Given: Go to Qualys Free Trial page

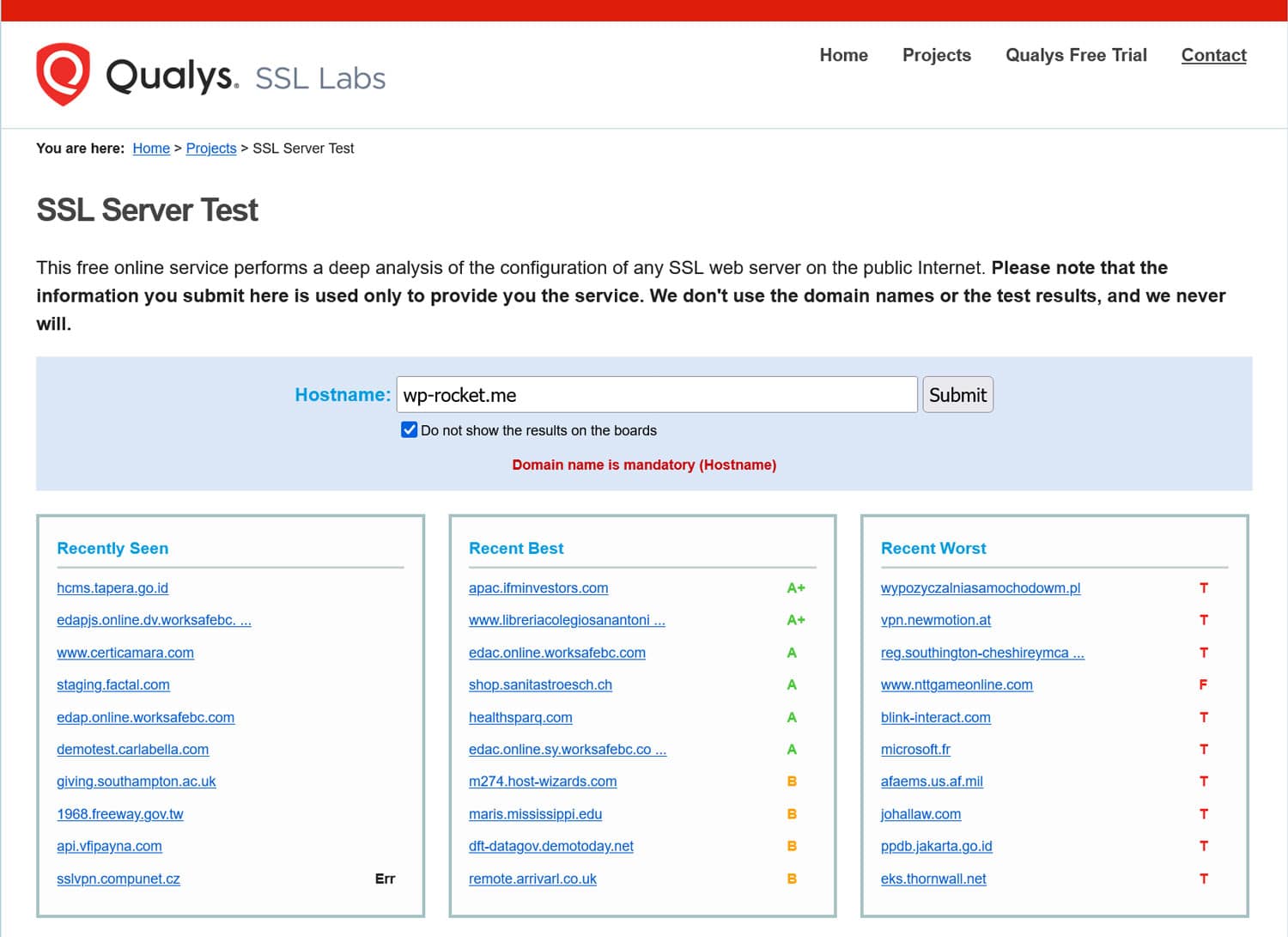Looking at the screenshot, I should [x=1075, y=55].
